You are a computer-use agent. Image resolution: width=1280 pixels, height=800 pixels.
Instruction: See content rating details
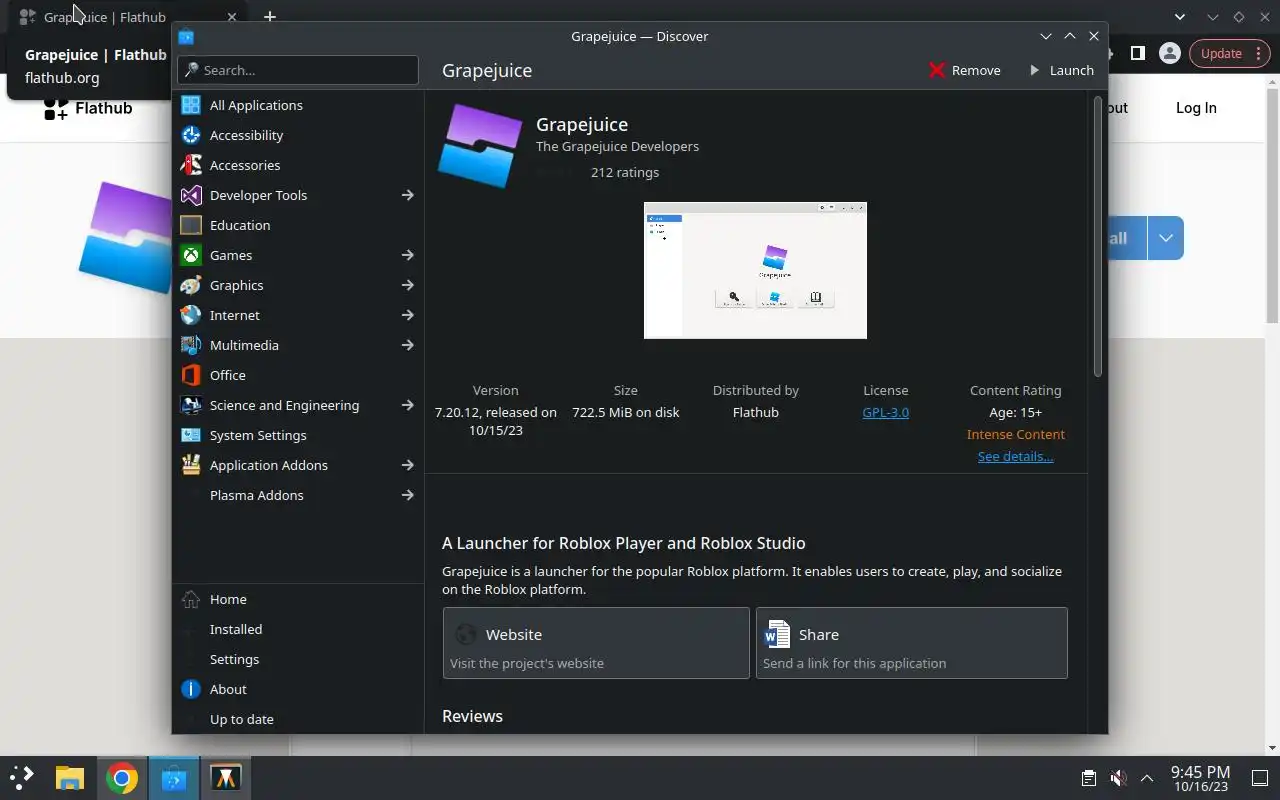(1015, 456)
